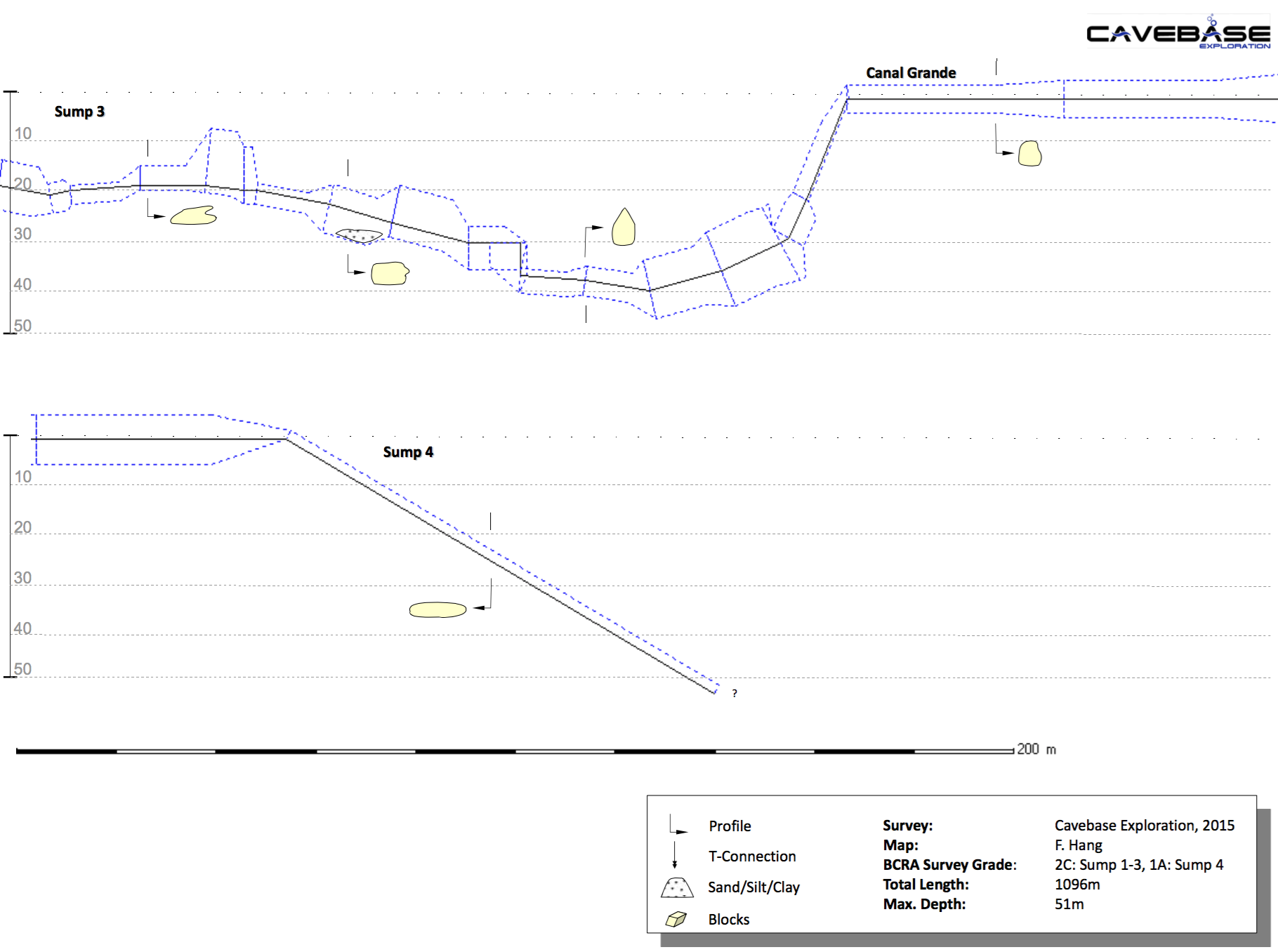Select the flat oval profile beside Sump 4

[x=437, y=609]
